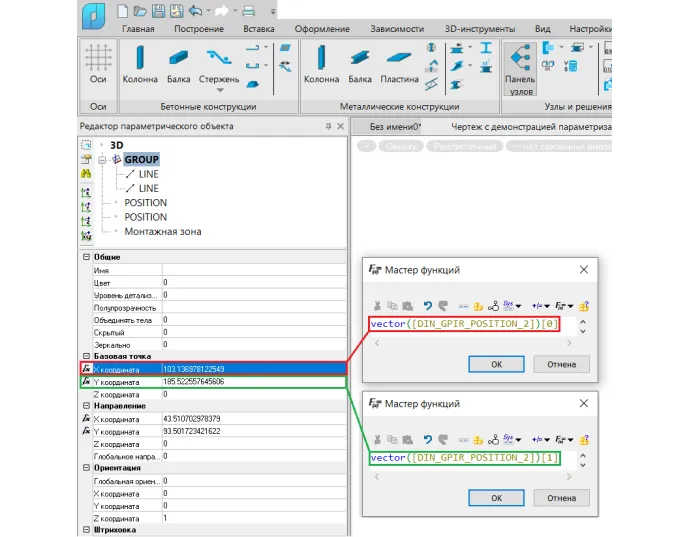Click the yellow blocks icon in [1] formula dialog
This screenshot has width=688, height=537.
478,440
